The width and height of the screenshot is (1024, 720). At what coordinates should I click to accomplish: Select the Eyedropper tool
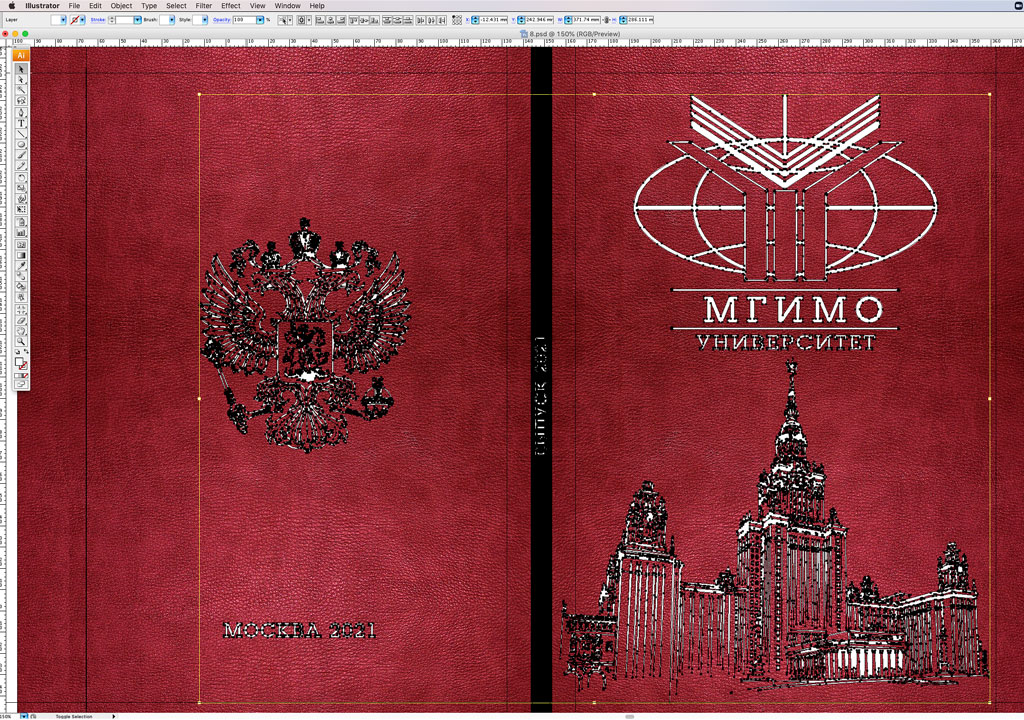[x=21, y=266]
